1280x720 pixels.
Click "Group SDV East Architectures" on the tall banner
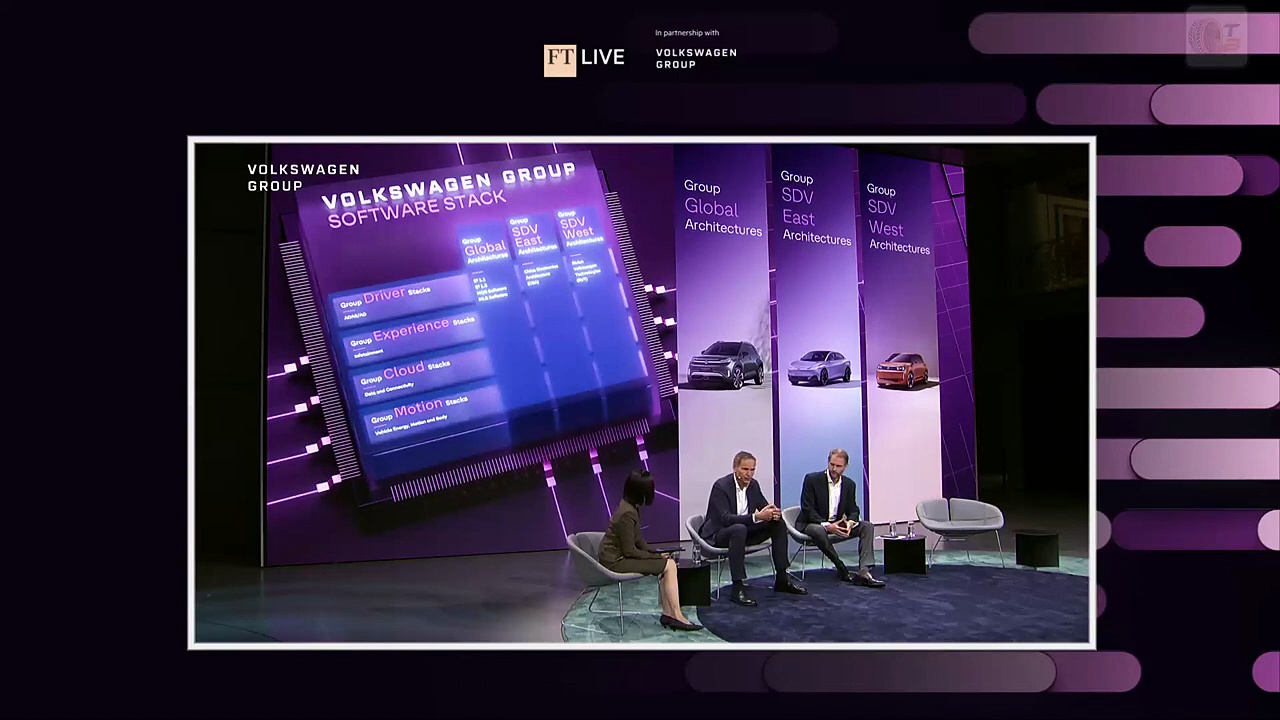click(x=816, y=208)
